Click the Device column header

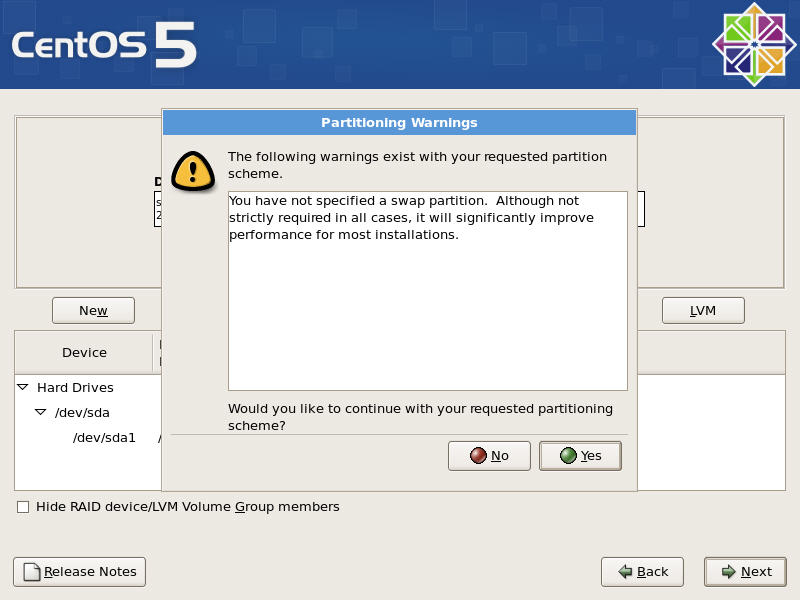pos(84,353)
